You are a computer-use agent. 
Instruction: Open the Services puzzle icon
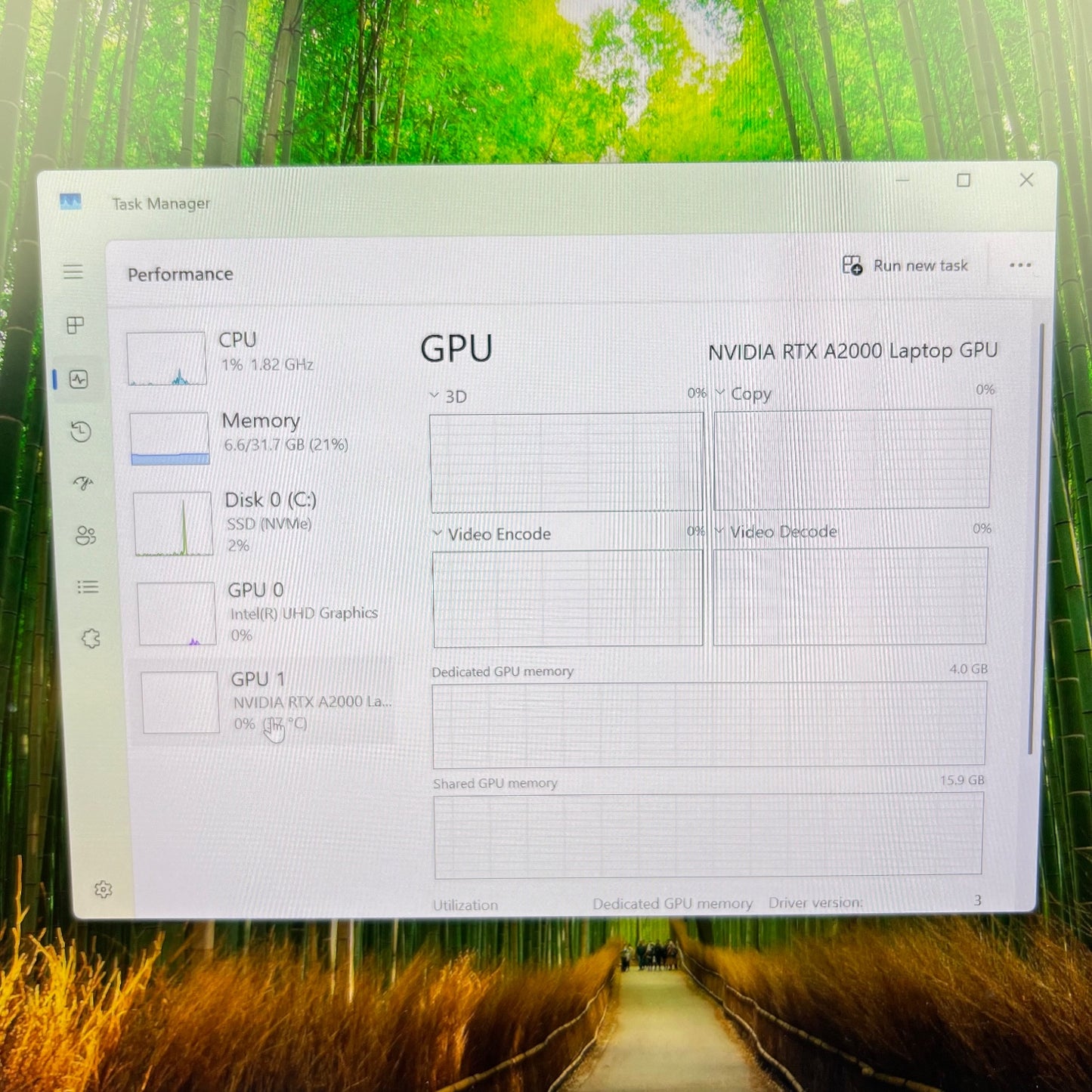click(x=91, y=639)
